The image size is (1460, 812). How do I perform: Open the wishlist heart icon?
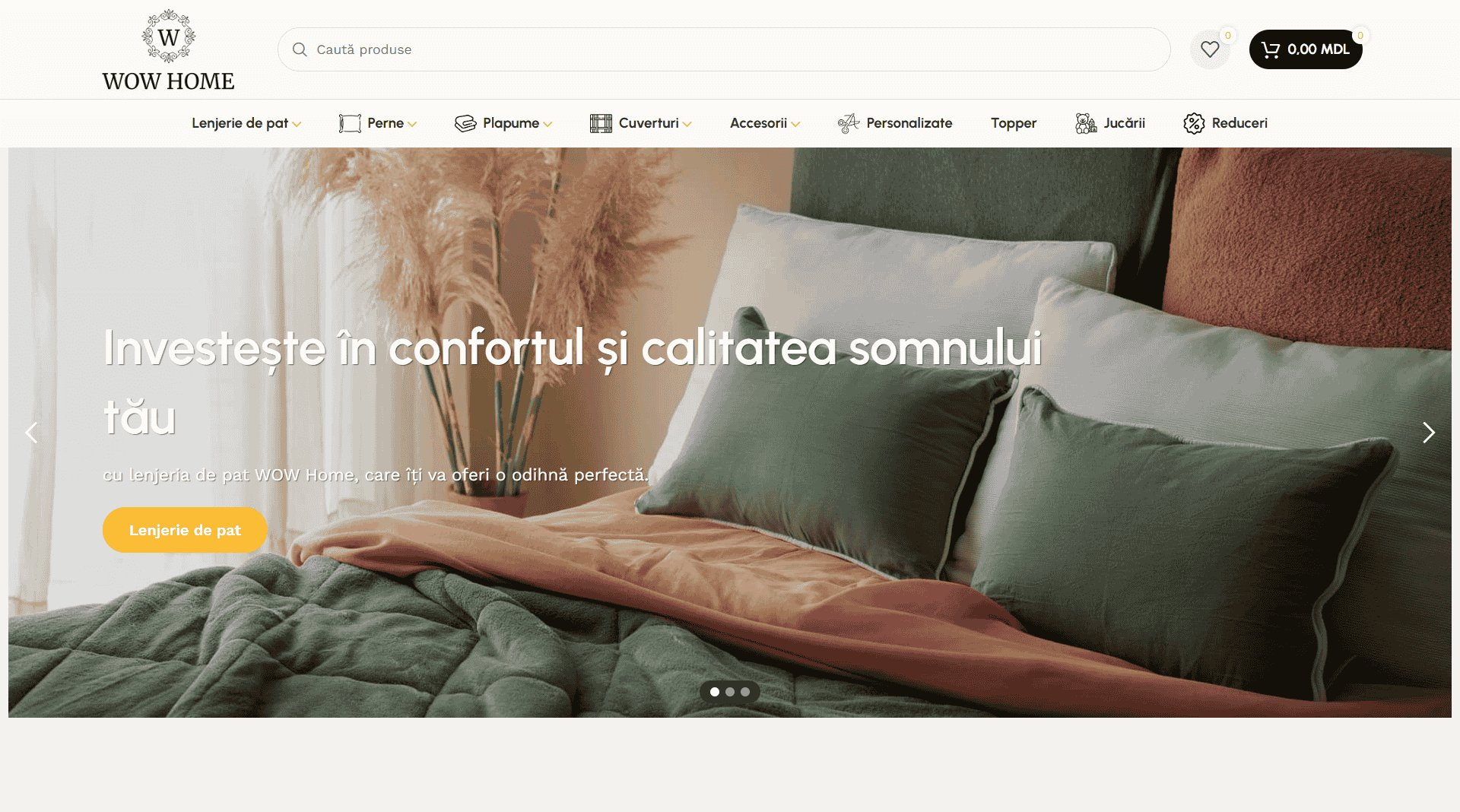(x=1210, y=49)
